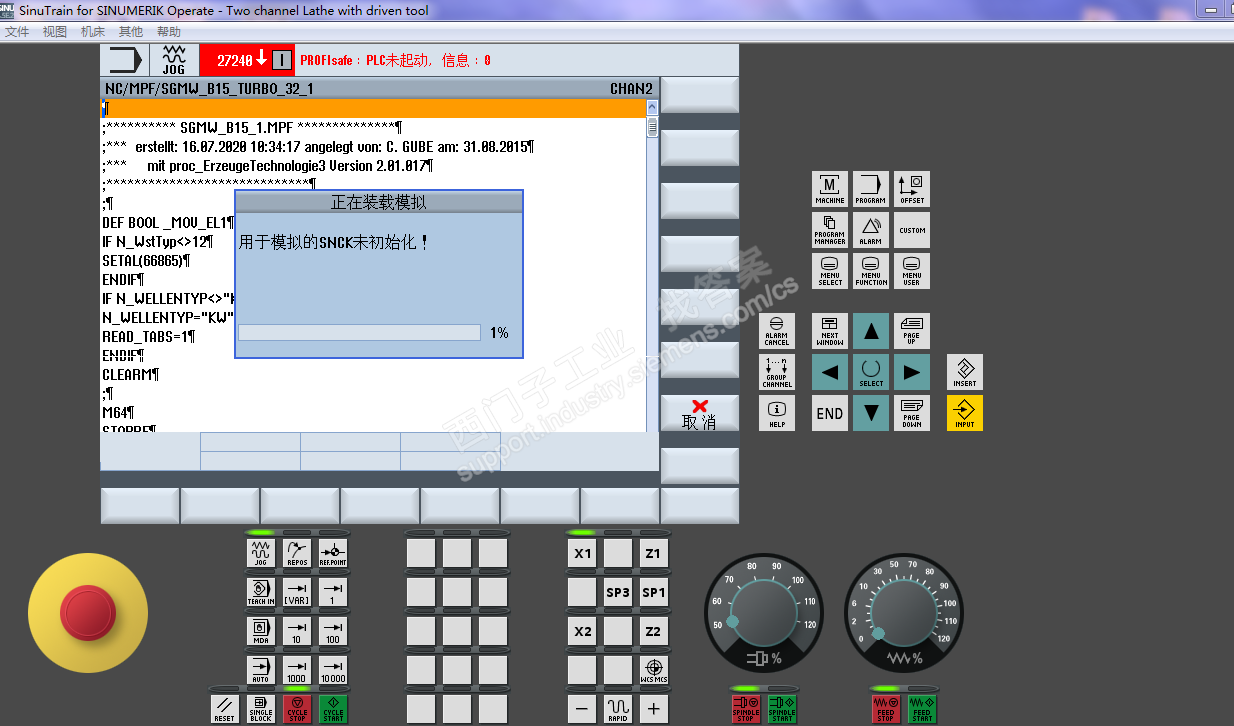Click the yellow INPUT key
The image size is (1234, 726).
(x=965, y=413)
